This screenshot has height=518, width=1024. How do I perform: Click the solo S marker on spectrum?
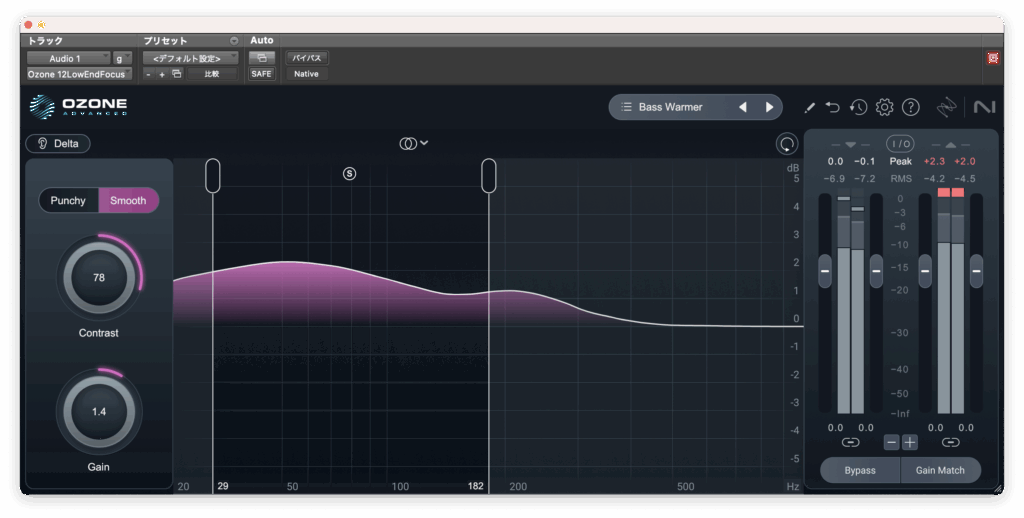(x=349, y=173)
